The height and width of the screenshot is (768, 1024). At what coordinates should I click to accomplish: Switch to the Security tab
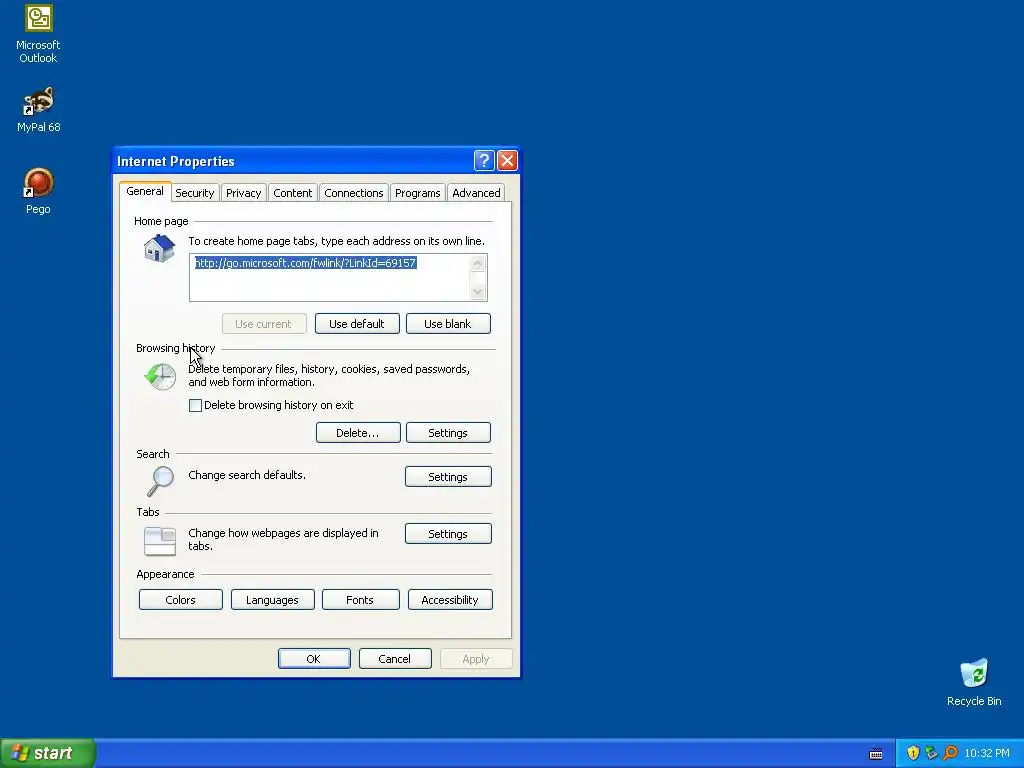coord(195,193)
